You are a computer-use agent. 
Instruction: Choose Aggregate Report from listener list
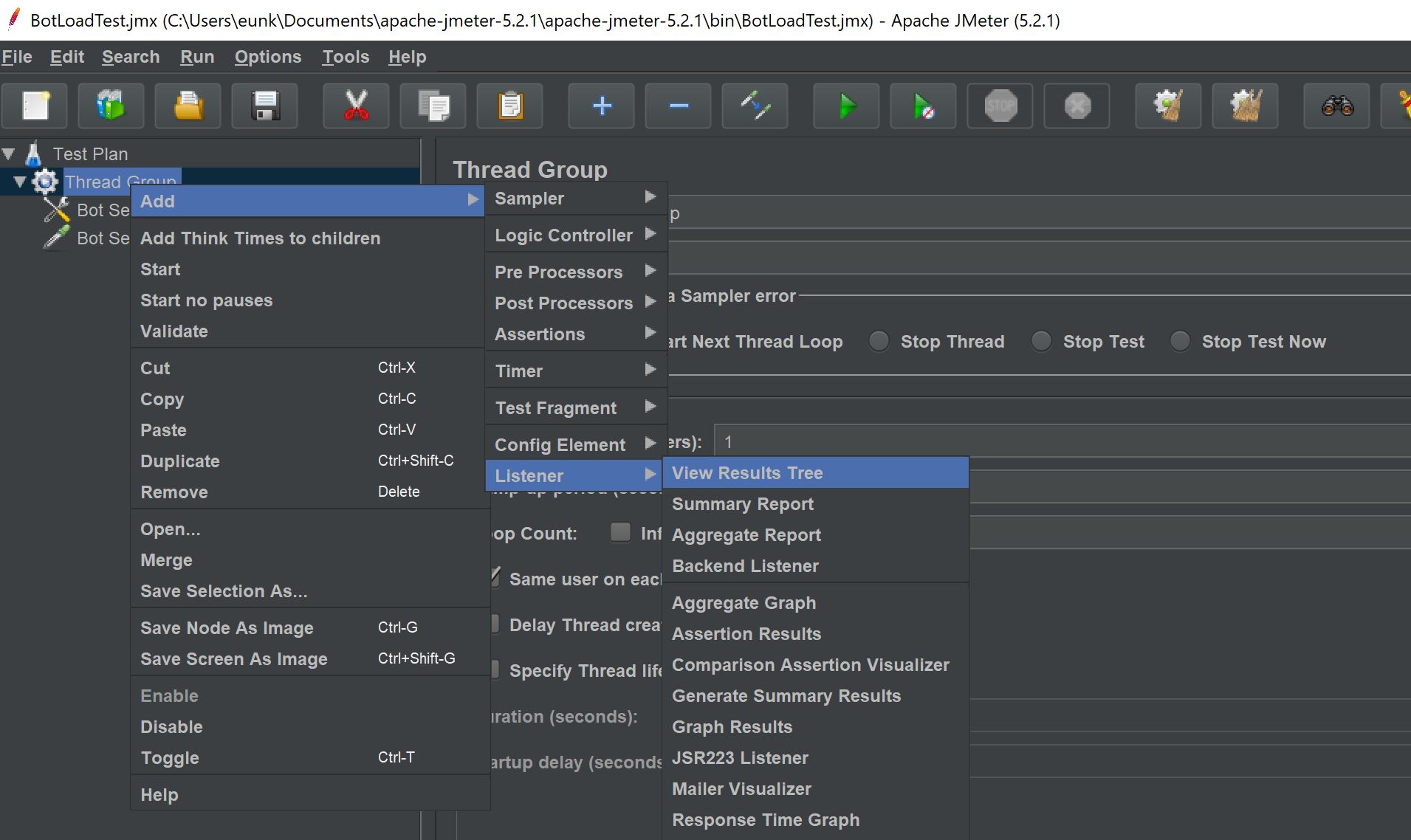[815, 534]
